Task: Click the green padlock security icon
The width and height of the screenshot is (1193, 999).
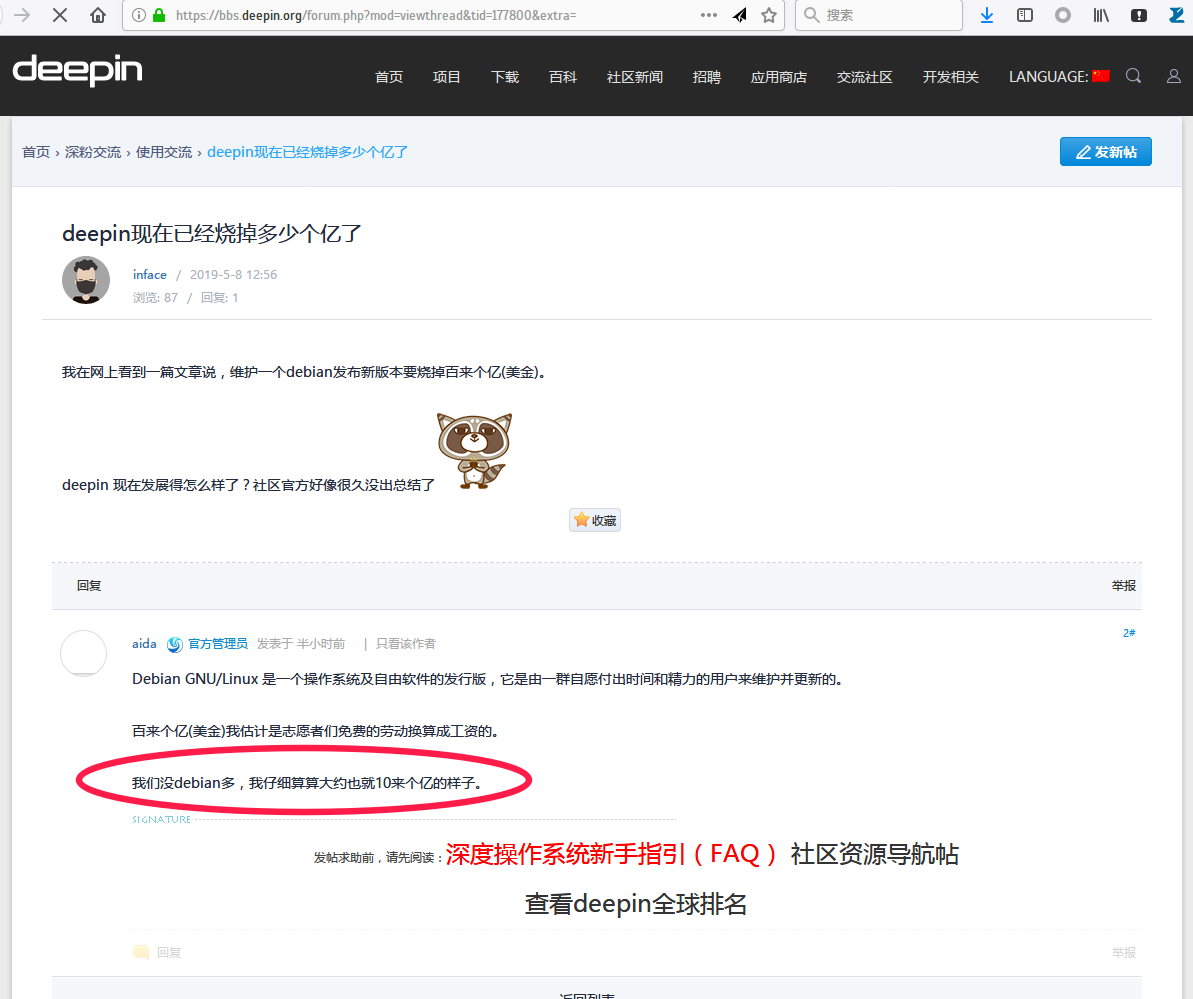Action: (x=159, y=14)
